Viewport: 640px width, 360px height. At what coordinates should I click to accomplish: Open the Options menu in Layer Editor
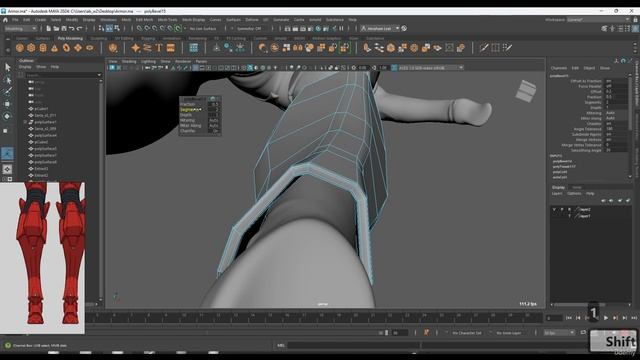click(x=574, y=193)
